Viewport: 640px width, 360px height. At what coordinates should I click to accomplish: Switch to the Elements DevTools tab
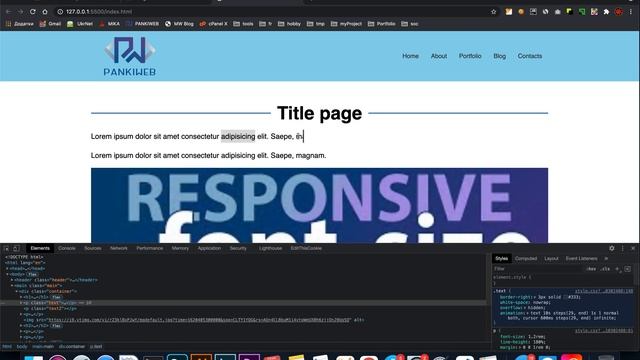tap(40, 248)
